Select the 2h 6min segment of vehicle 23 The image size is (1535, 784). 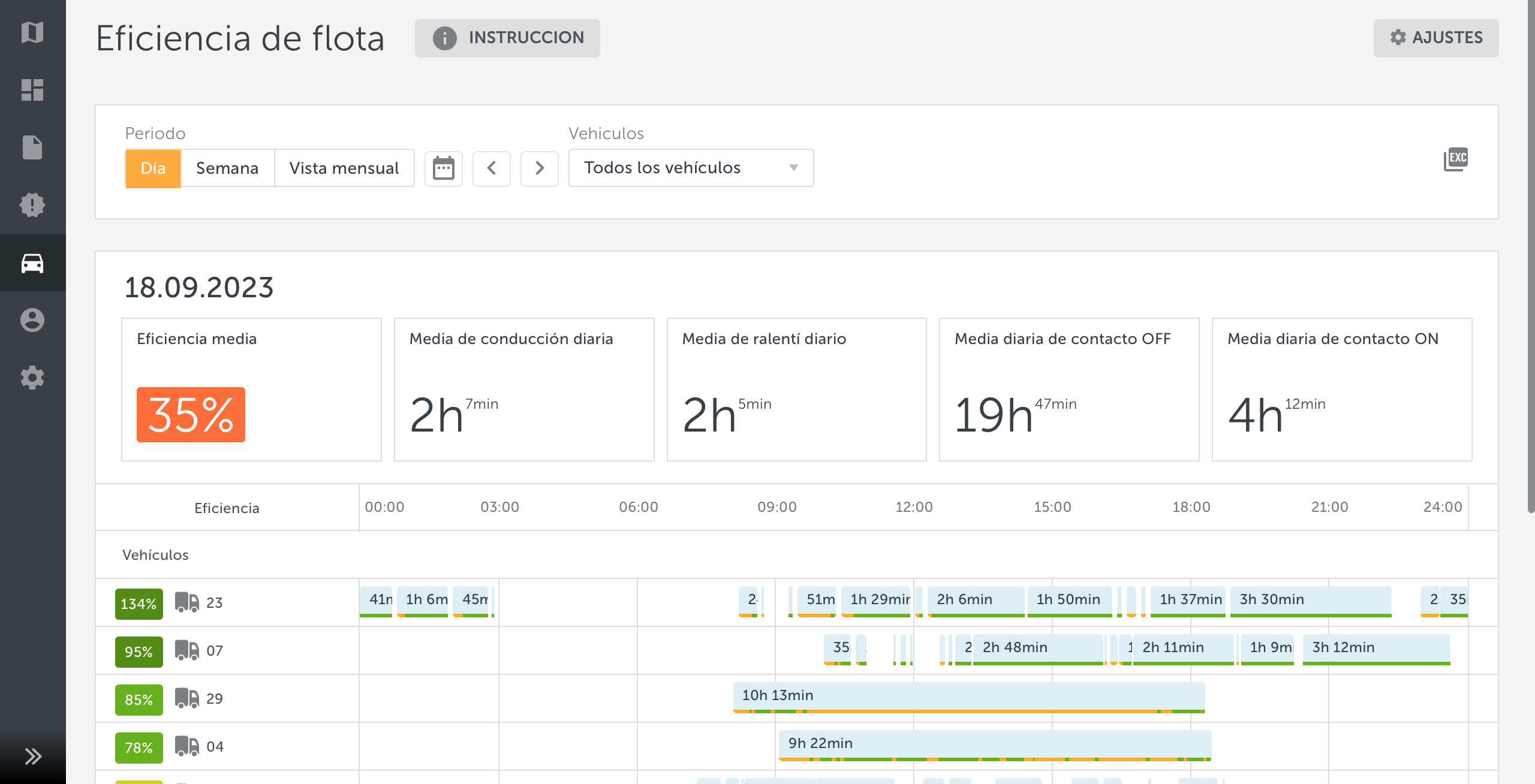[x=976, y=601]
